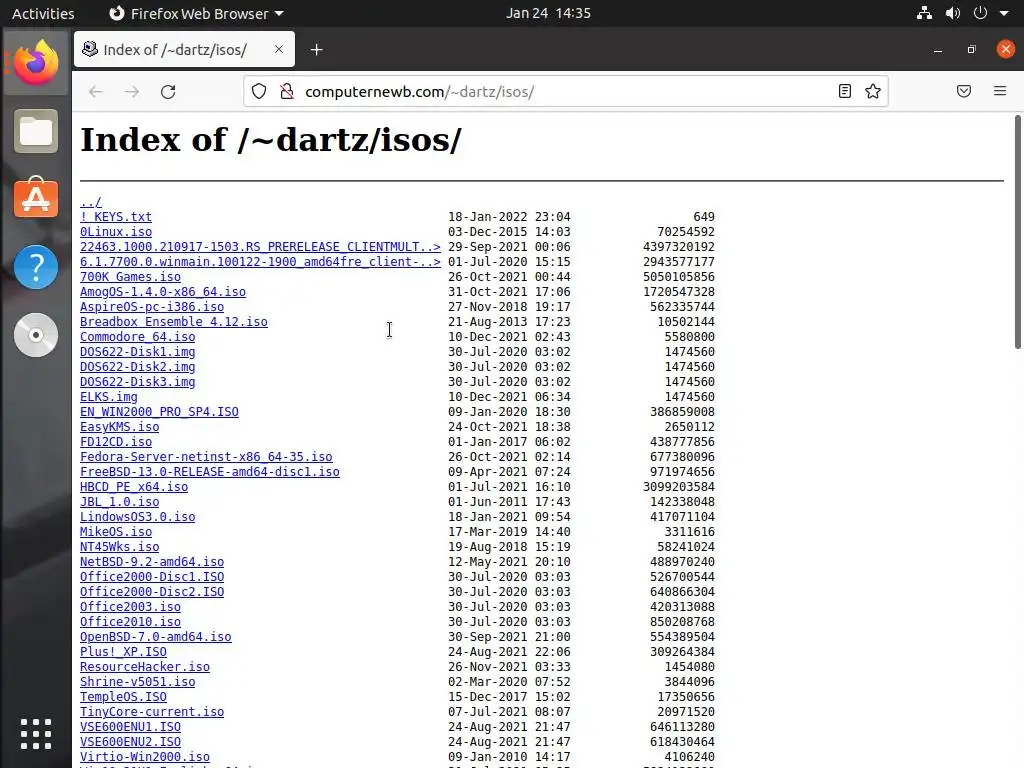This screenshot has width=1024, height=768.
Task: Click Office2003.iso link
Action: coord(130,607)
